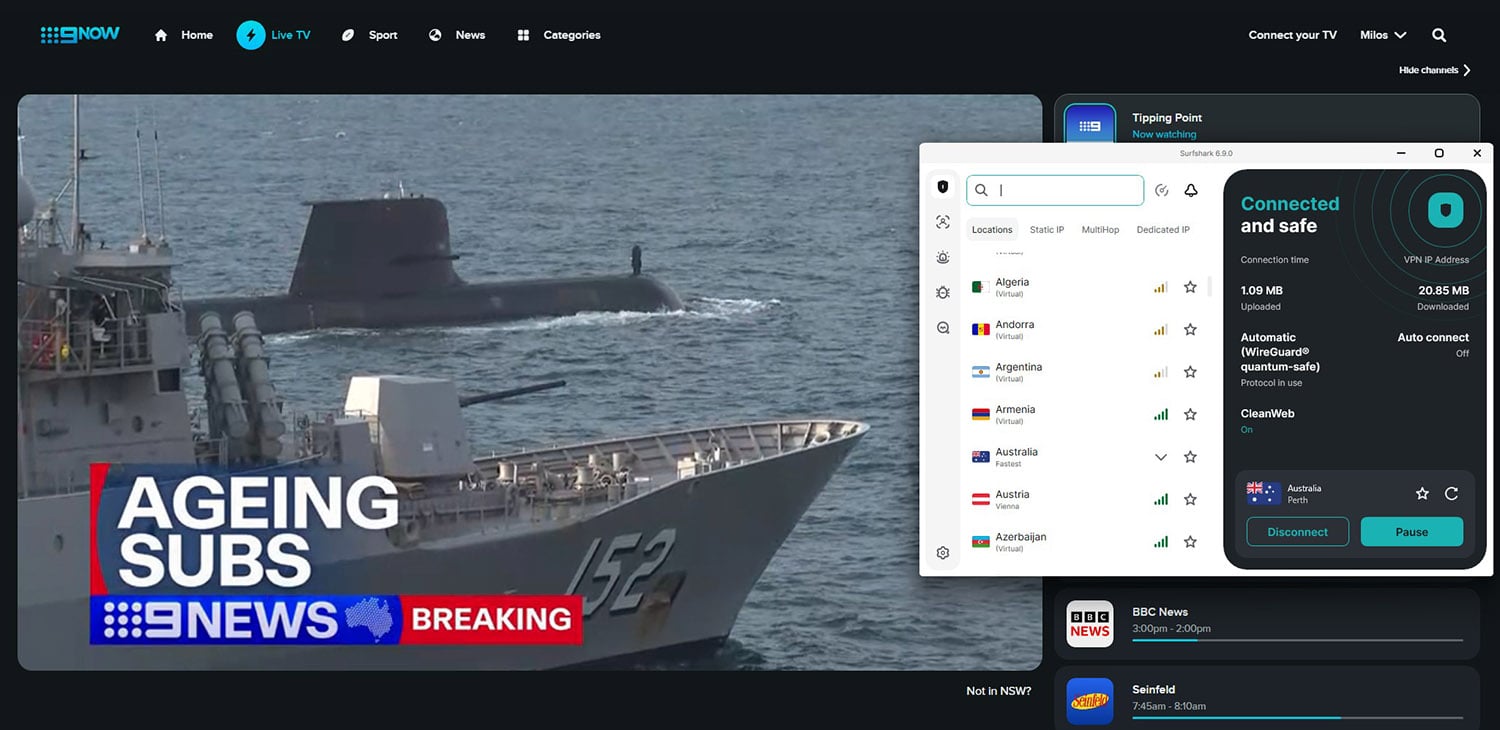Image resolution: width=1500 pixels, height=730 pixels.
Task: Click the Not in NSW? link
Action: tap(998, 691)
